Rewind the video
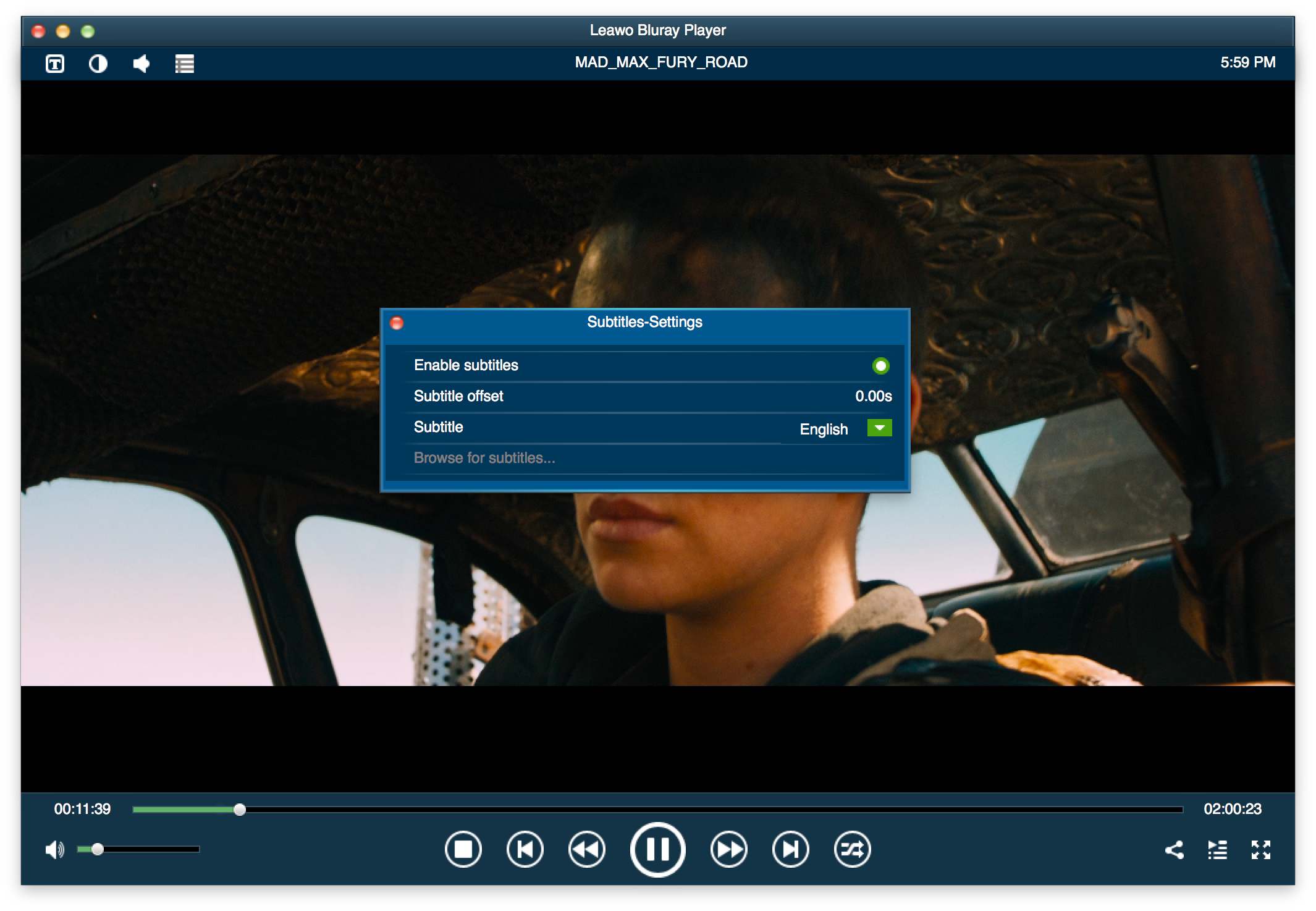1316x911 pixels. pos(586,850)
